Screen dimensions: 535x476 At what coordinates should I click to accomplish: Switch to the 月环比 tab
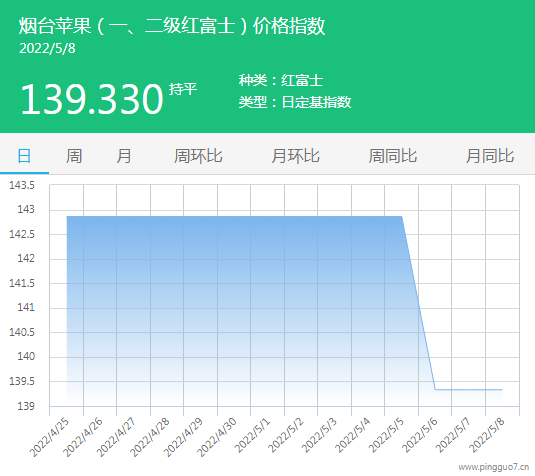coord(295,156)
